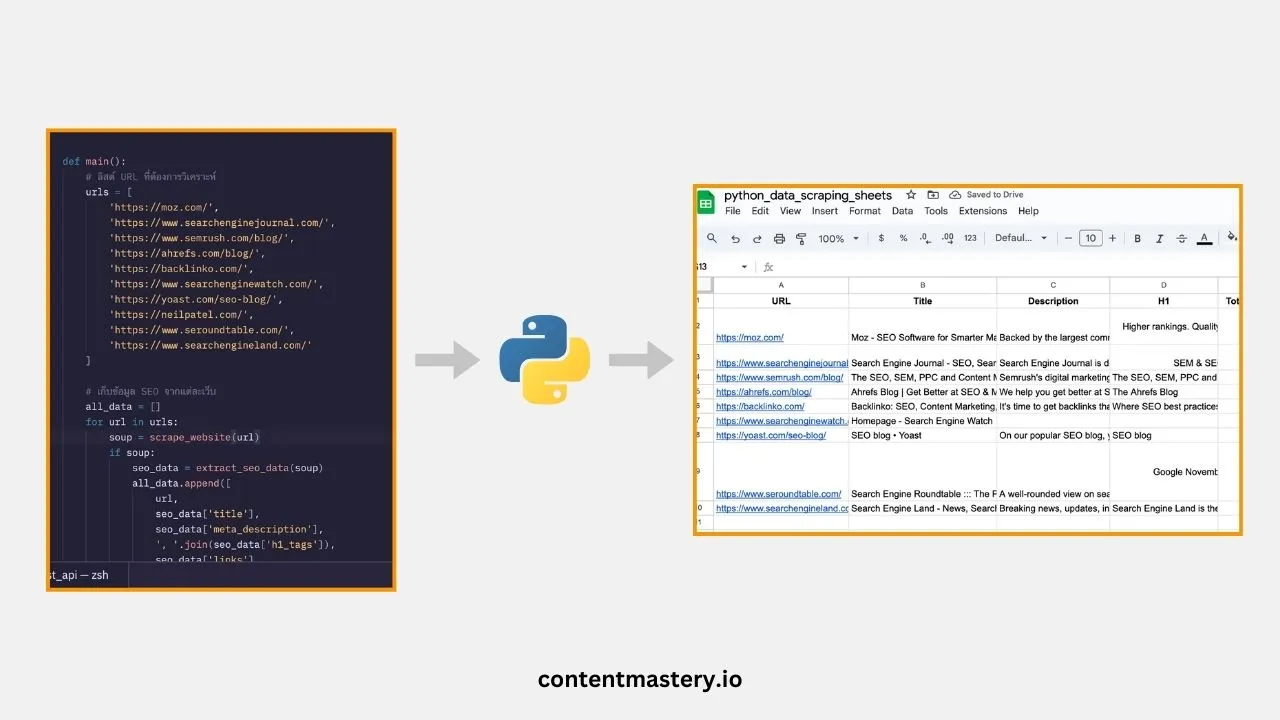Screen dimensions: 1280x720
Task: Open the Tools menu
Action: pos(936,211)
